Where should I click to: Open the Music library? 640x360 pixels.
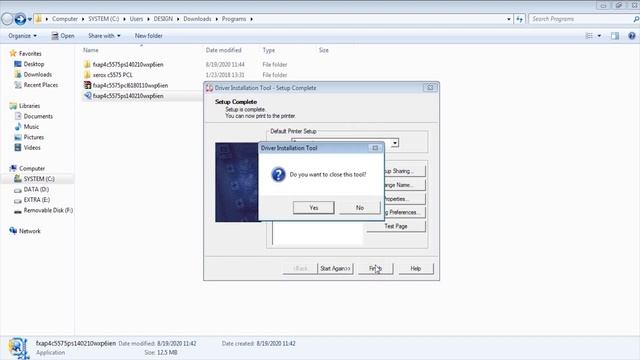(31, 127)
